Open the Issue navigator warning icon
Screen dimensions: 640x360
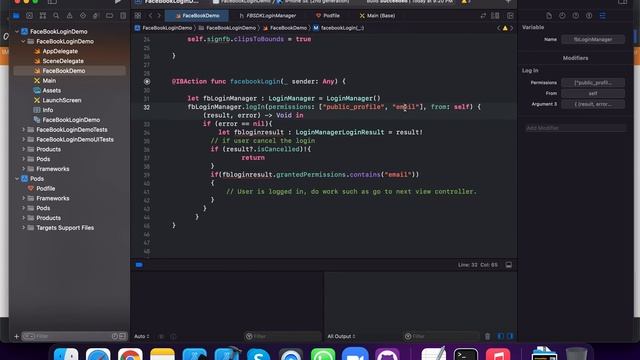[69, 16]
